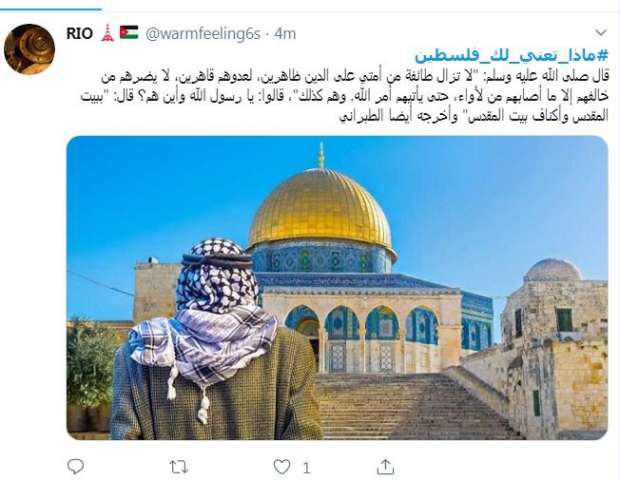Expand the tweet options chevron menu
The image size is (620, 480).
(x=601, y=32)
